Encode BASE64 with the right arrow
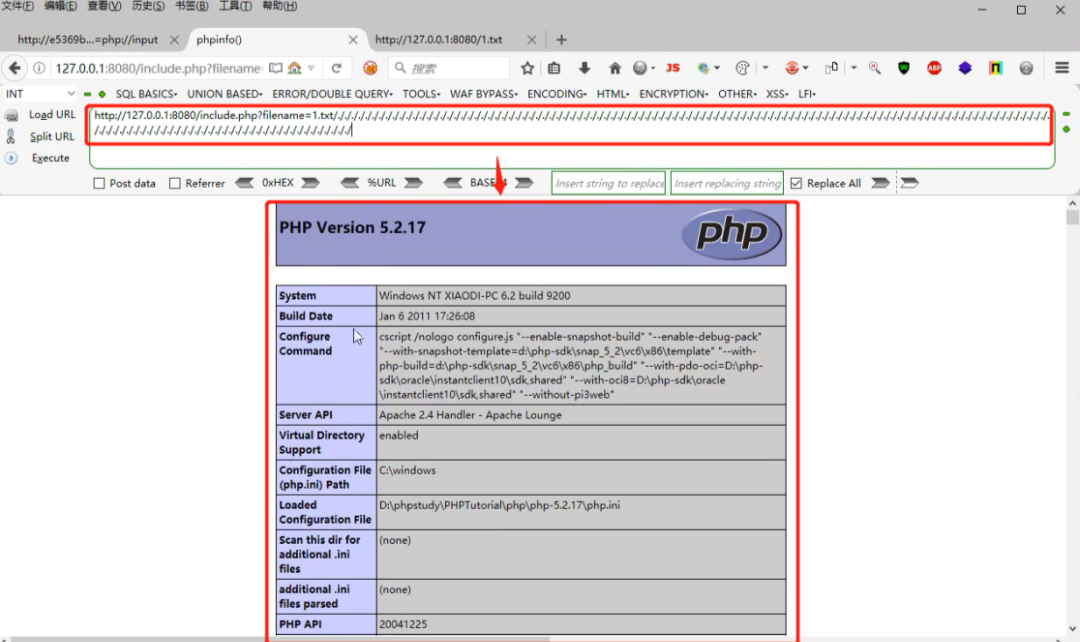The image size is (1080, 642). (x=524, y=183)
